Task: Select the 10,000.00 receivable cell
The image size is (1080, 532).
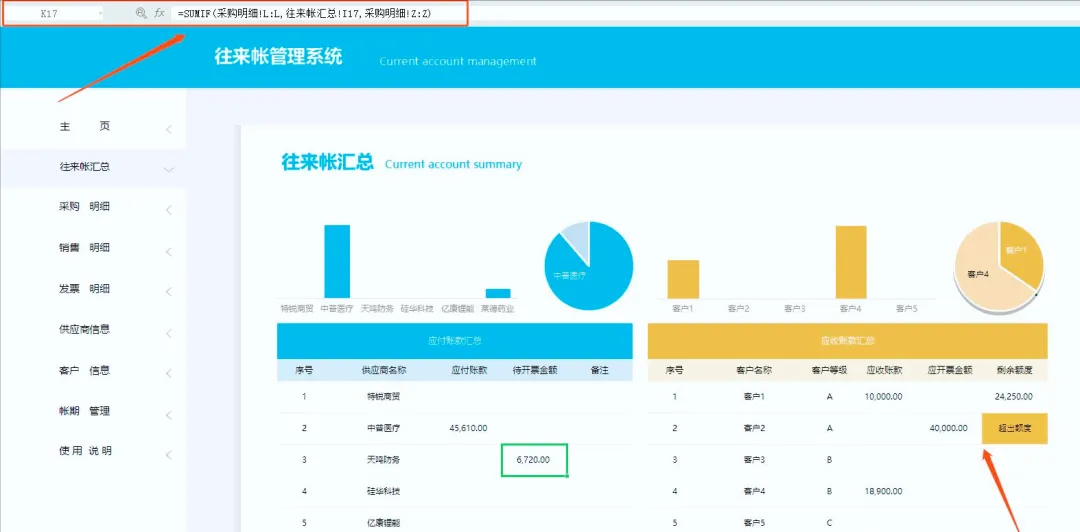Action: pos(883,396)
